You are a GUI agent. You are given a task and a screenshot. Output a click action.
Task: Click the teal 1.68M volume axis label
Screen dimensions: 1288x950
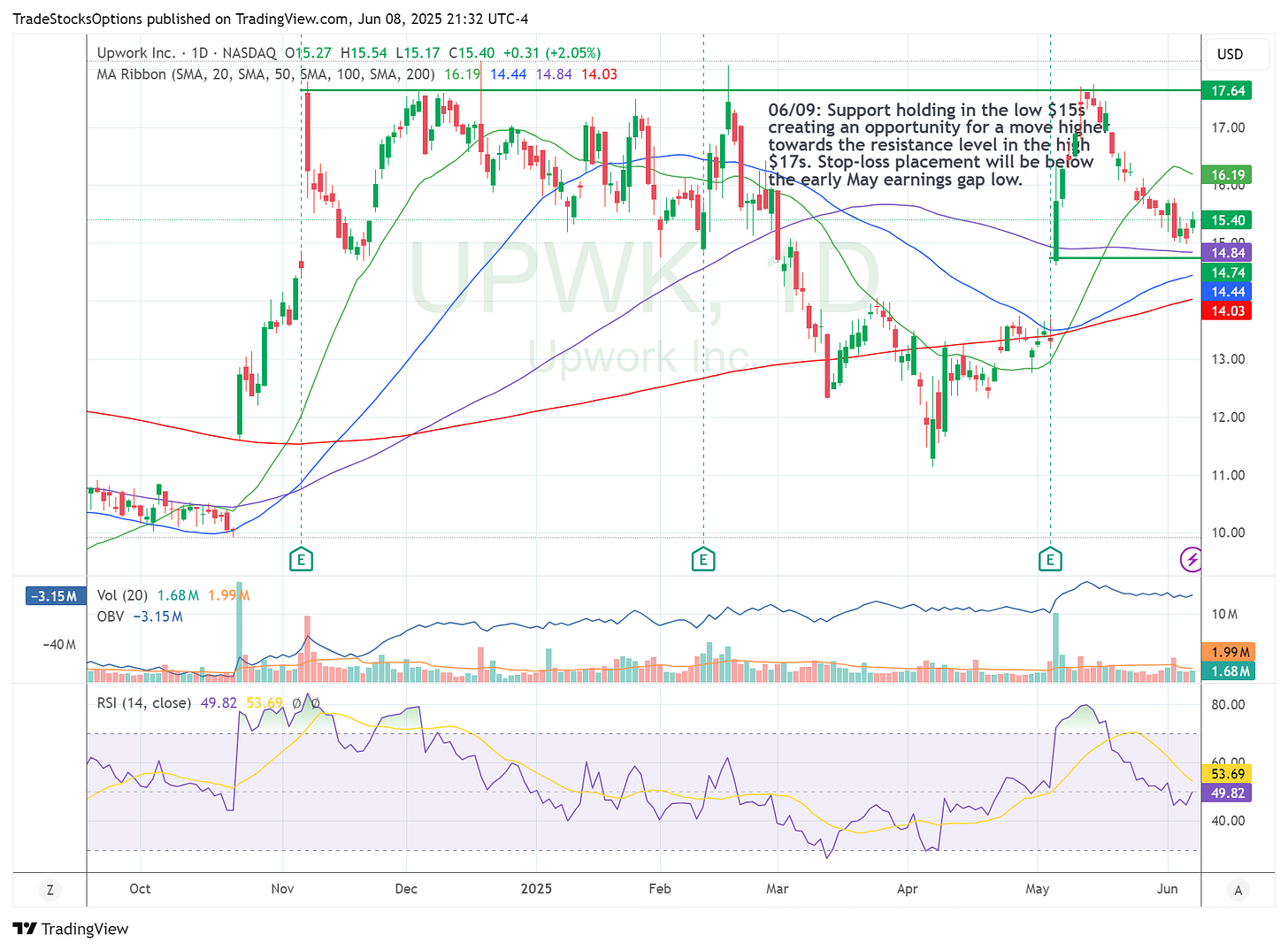[1230, 671]
